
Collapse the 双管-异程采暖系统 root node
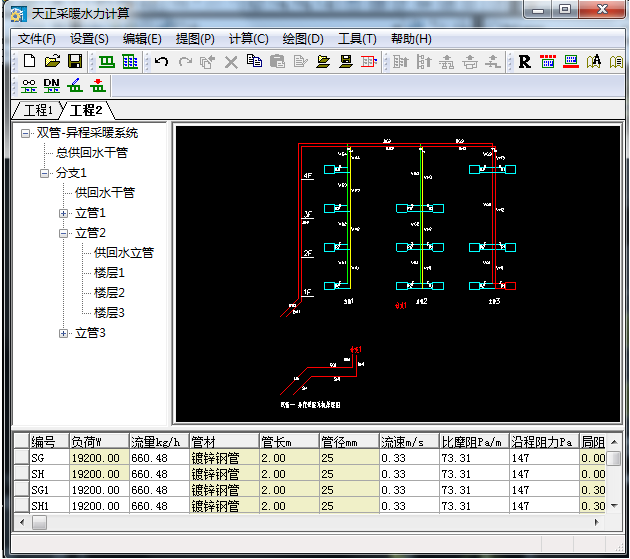(25, 133)
